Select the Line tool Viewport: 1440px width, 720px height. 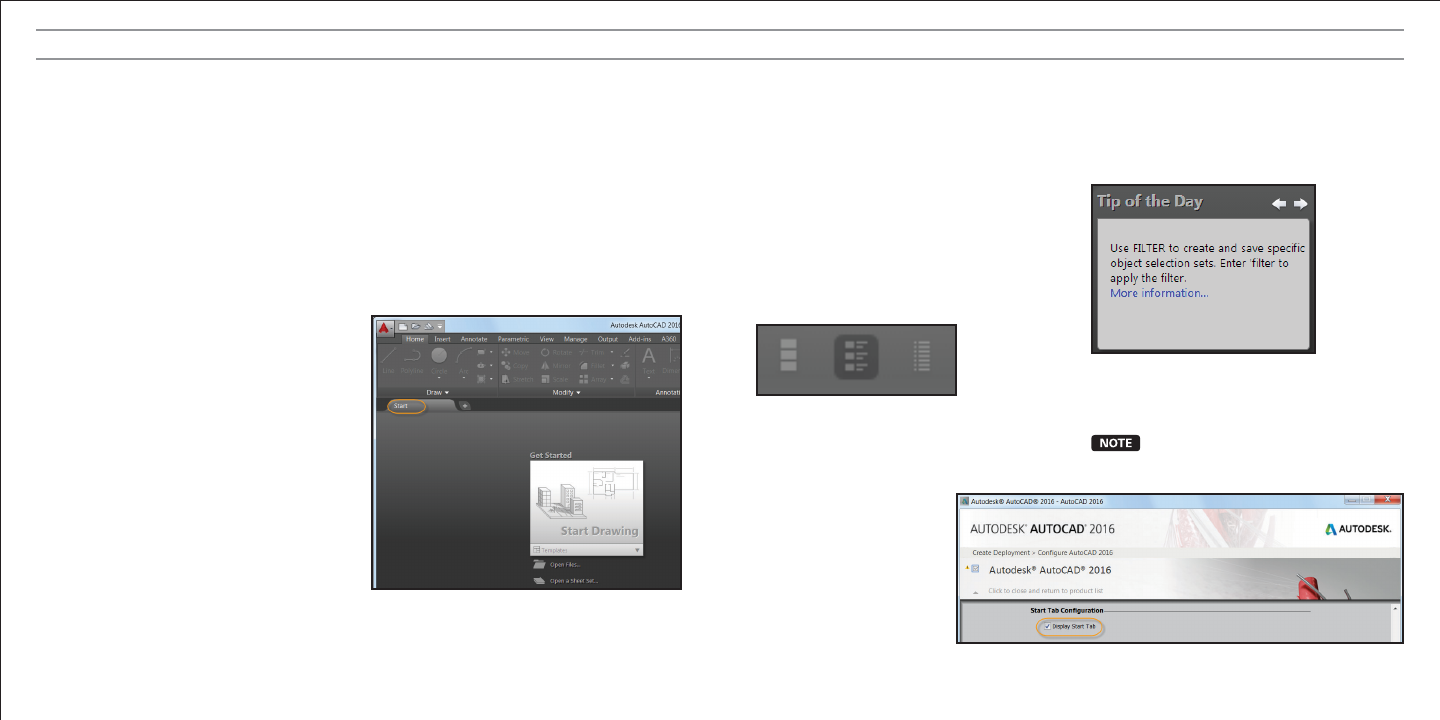pos(388,360)
